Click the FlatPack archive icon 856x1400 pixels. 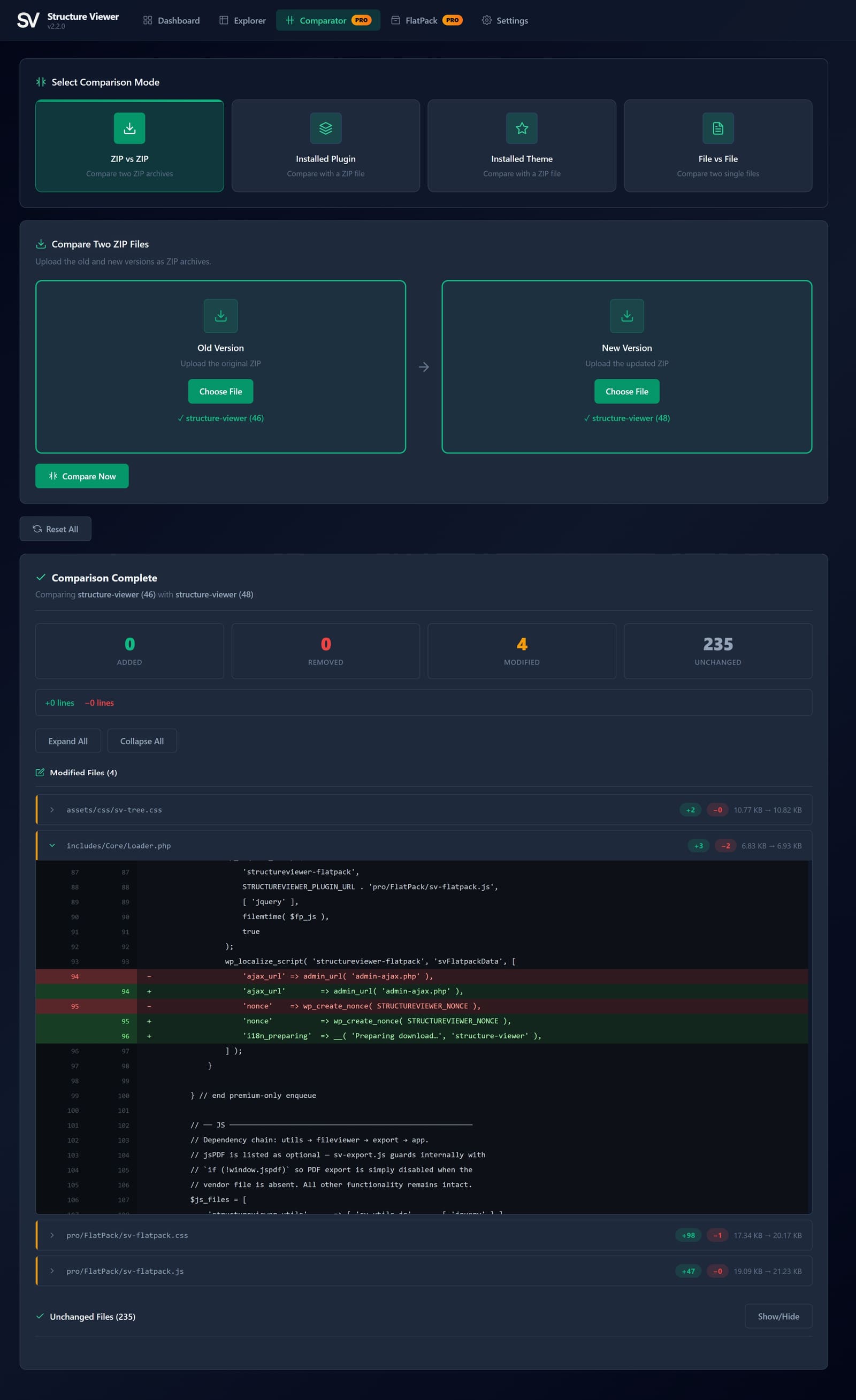click(x=395, y=20)
